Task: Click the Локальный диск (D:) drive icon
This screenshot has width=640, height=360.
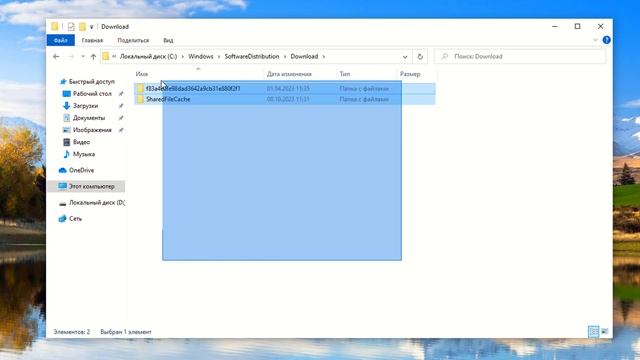Action: [62, 203]
